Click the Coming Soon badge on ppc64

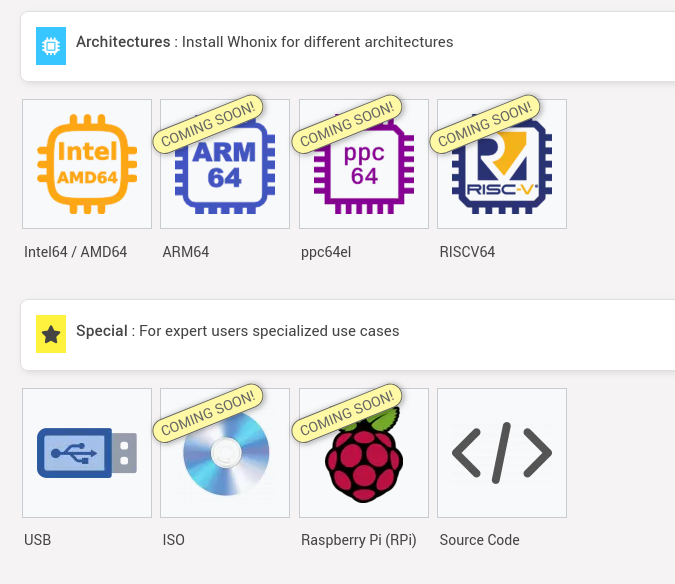tap(347, 124)
